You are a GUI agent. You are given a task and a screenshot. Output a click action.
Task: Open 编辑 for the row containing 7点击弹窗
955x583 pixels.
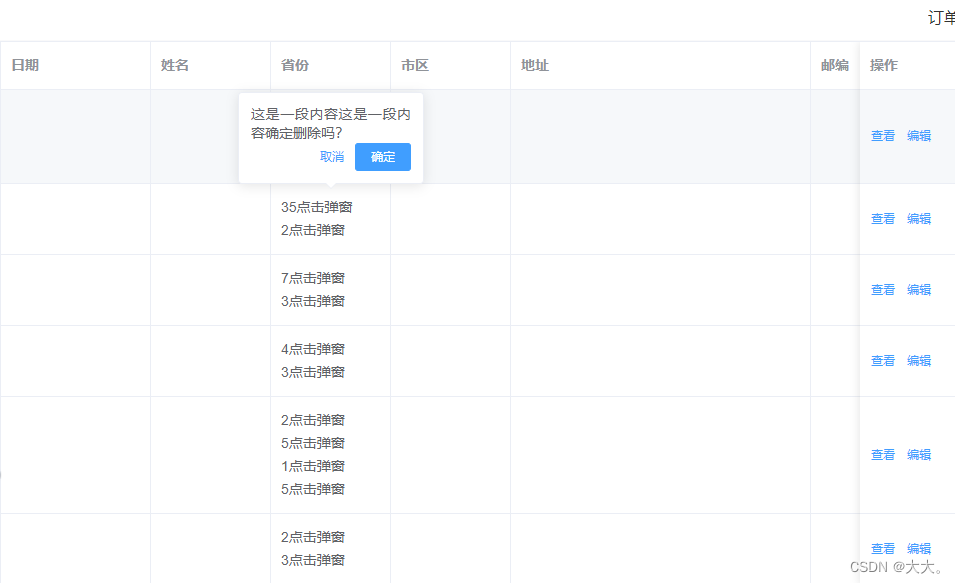[918, 290]
